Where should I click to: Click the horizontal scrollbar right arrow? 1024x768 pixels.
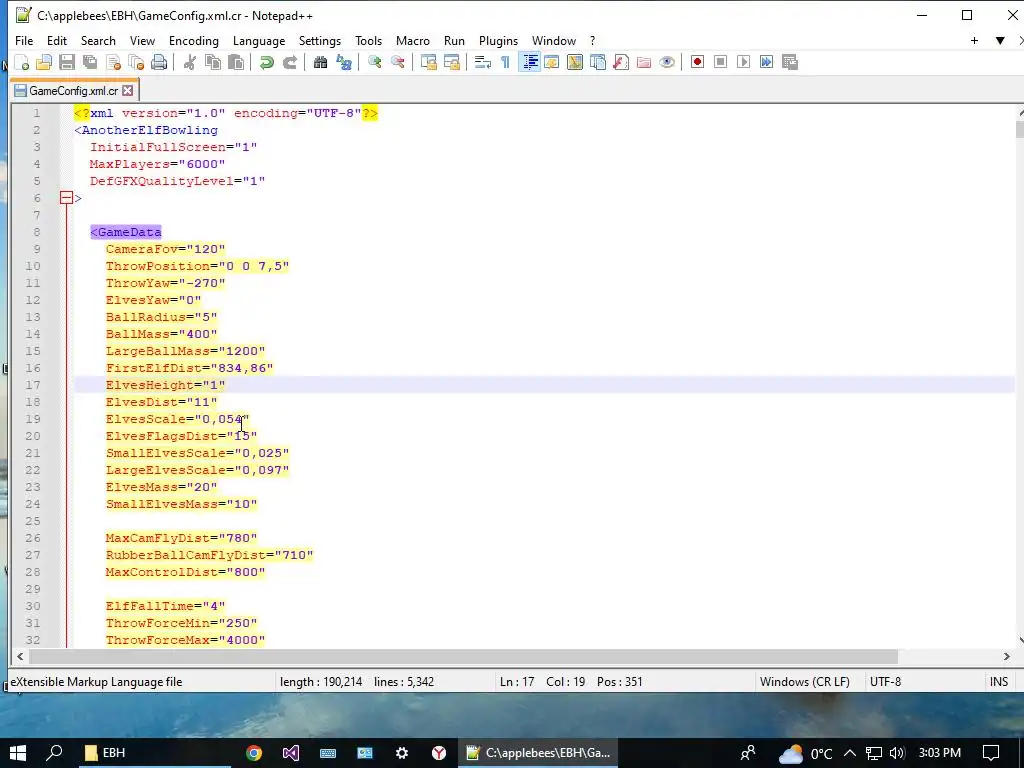[x=1006, y=656]
